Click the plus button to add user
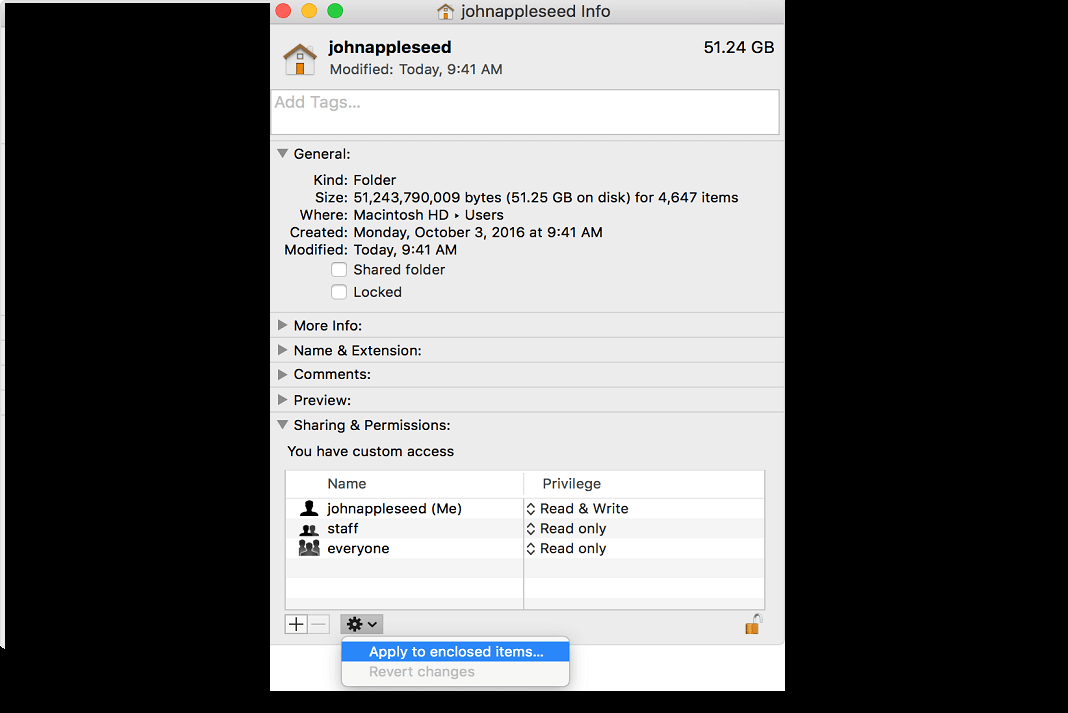1068x713 pixels. click(296, 624)
